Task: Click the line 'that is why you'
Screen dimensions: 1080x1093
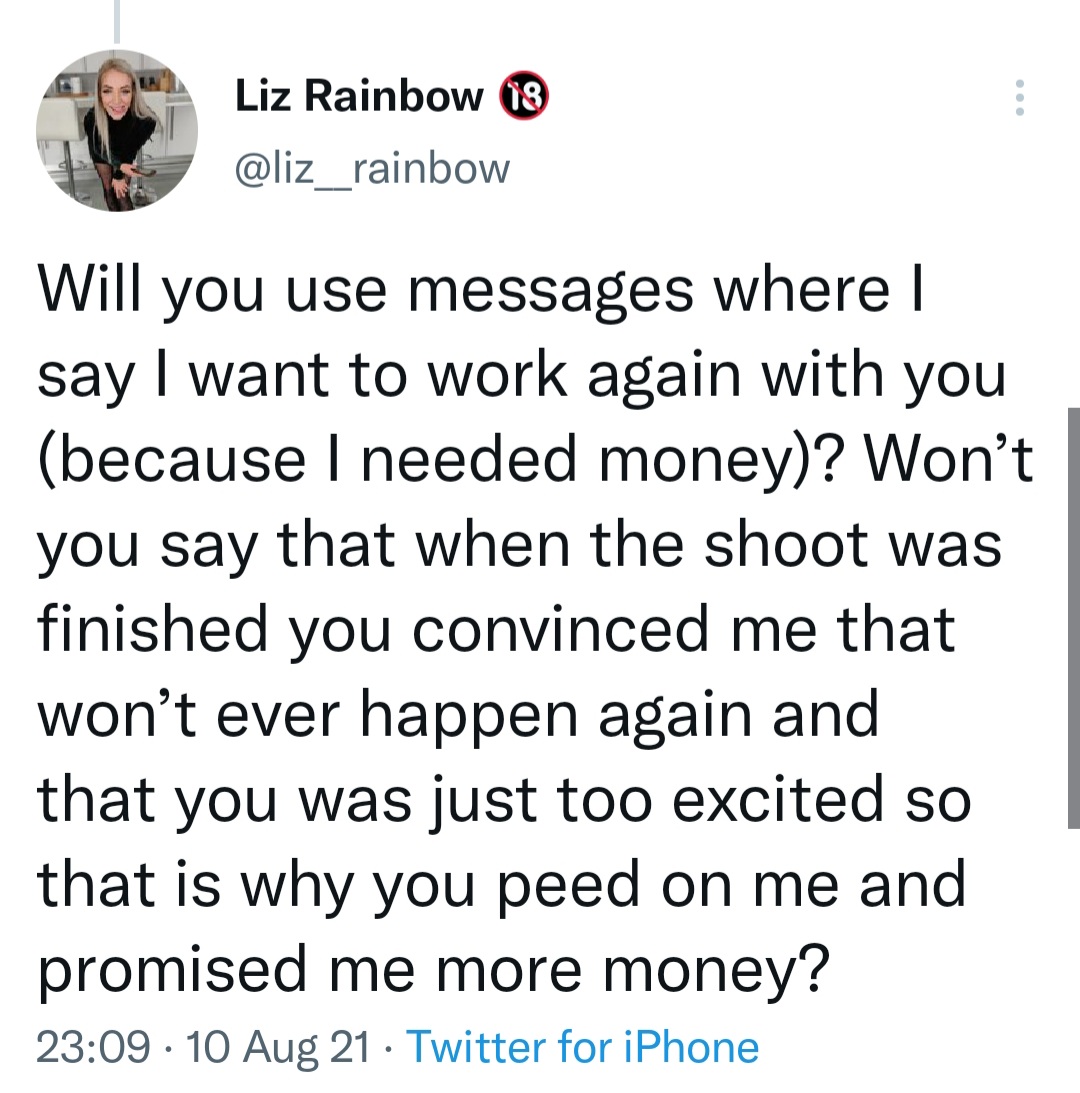Action: [x=502, y=885]
